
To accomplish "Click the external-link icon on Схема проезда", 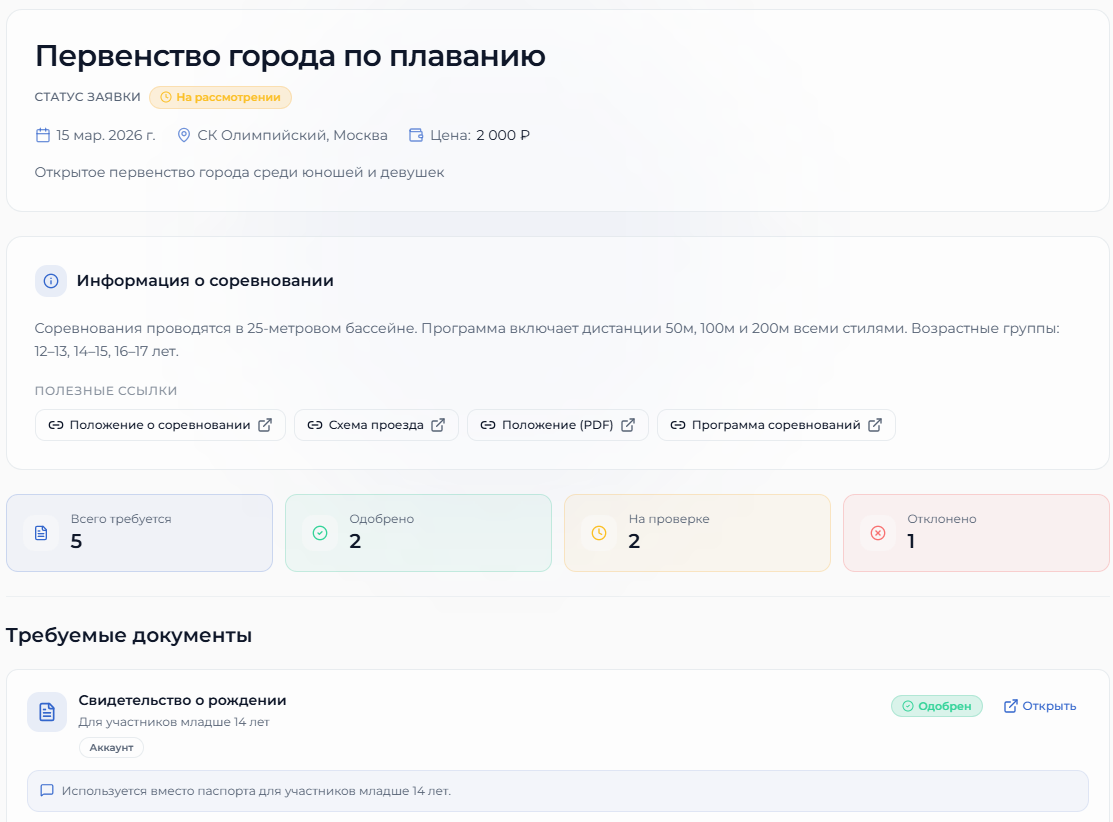I will tap(438, 424).
